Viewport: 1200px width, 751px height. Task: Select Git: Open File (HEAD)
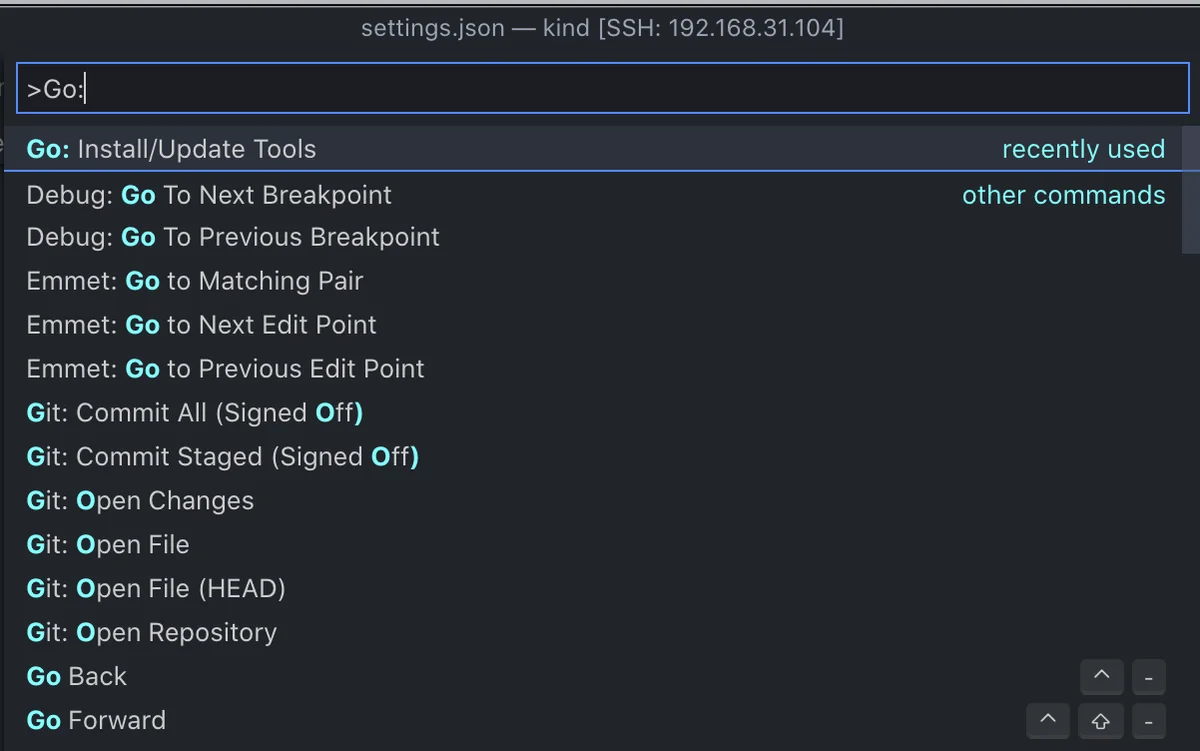click(592, 589)
